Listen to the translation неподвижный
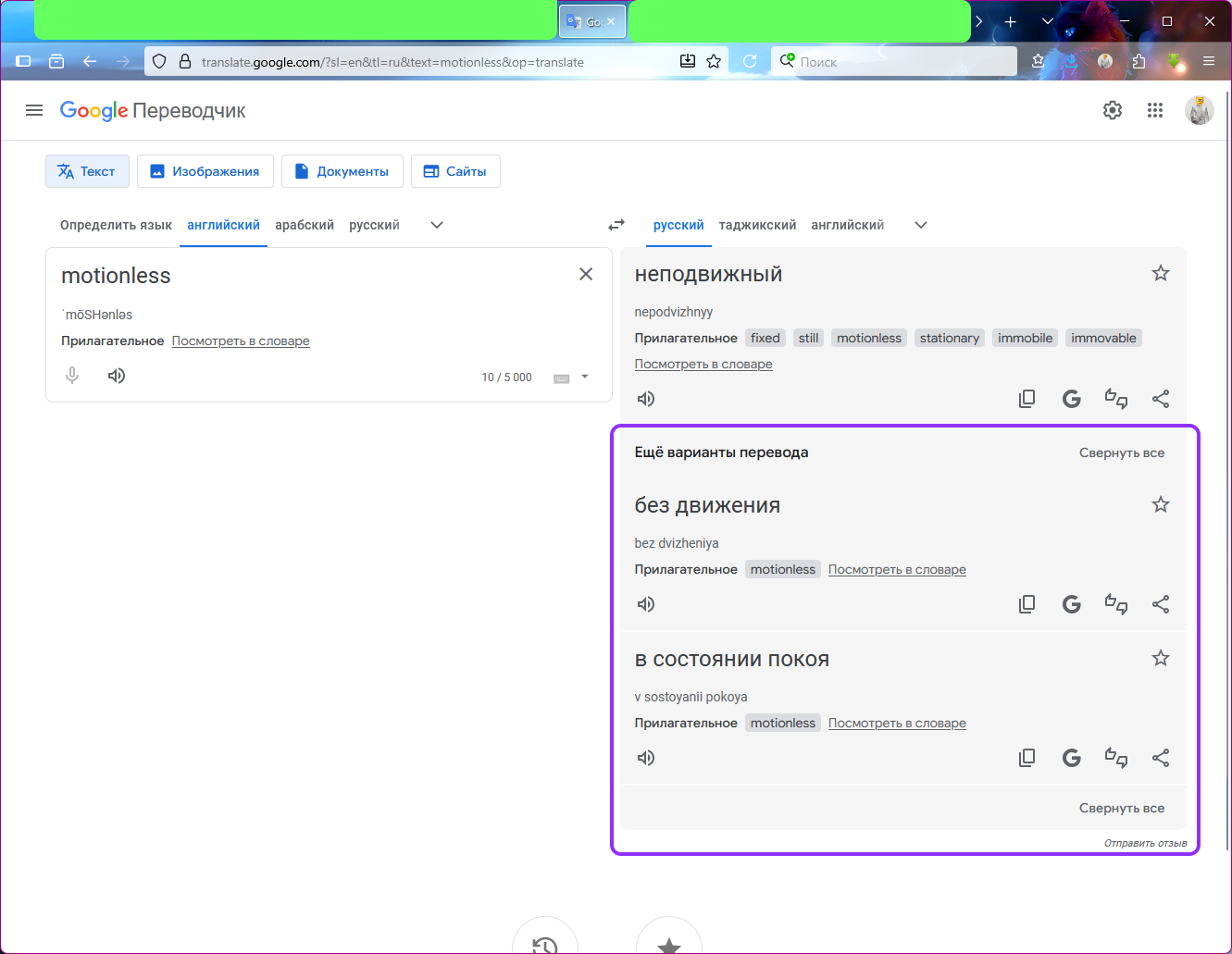The height and width of the screenshot is (954, 1232). pos(646,399)
